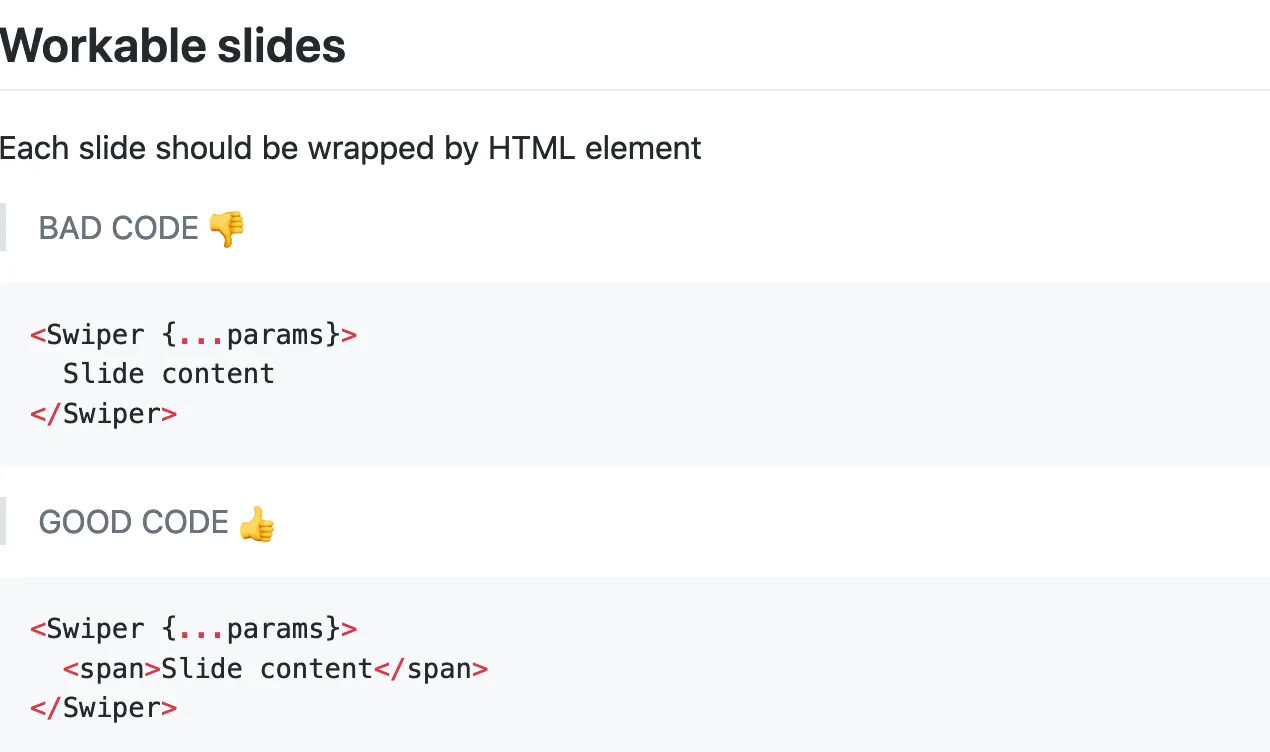This screenshot has width=1270, height=752.
Task: Click the opening span tag in good code
Action: tap(111, 669)
